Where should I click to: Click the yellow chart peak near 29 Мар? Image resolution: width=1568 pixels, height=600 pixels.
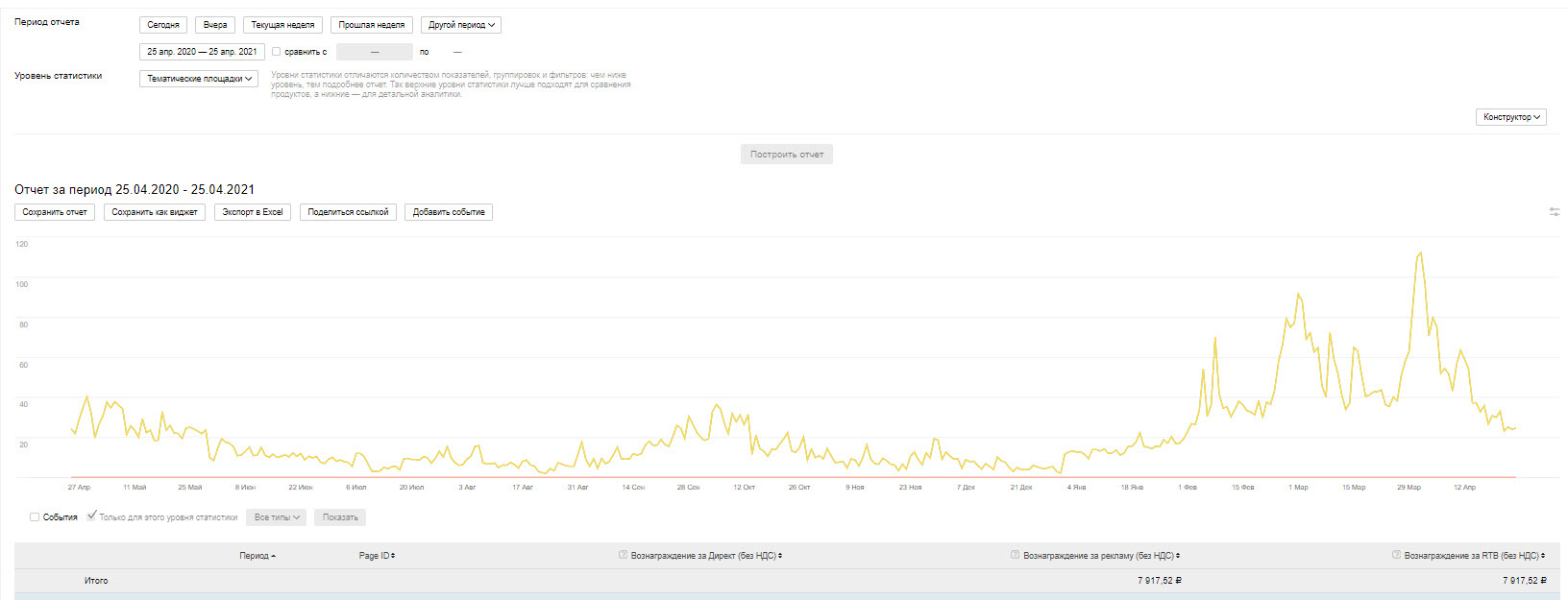pyautogui.click(x=1420, y=253)
